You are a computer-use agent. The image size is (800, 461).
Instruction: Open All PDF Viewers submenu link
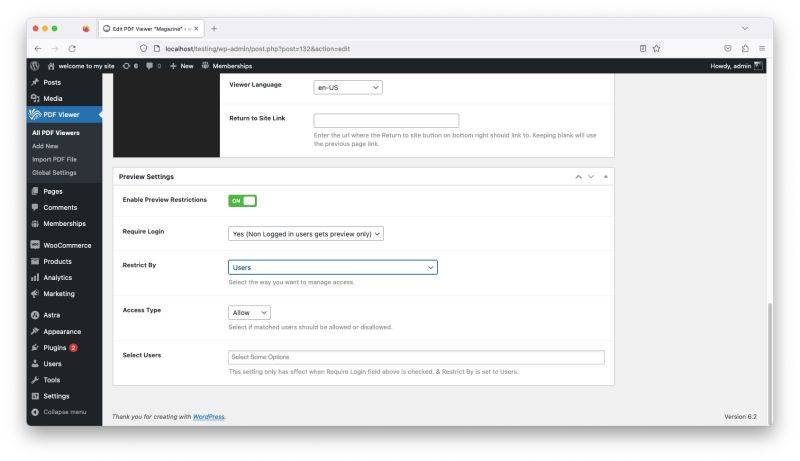[x=56, y=133]
